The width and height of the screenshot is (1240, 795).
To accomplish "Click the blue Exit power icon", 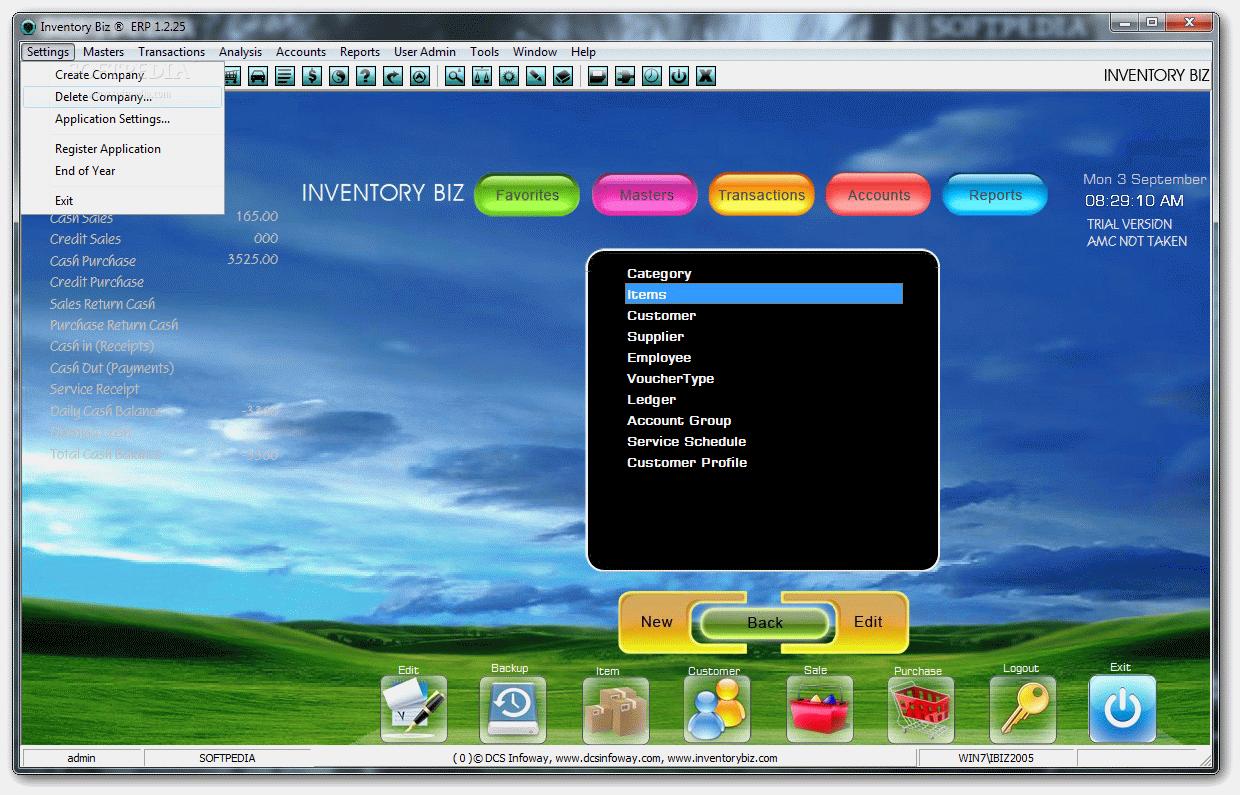I will (x=1122, y=708).
